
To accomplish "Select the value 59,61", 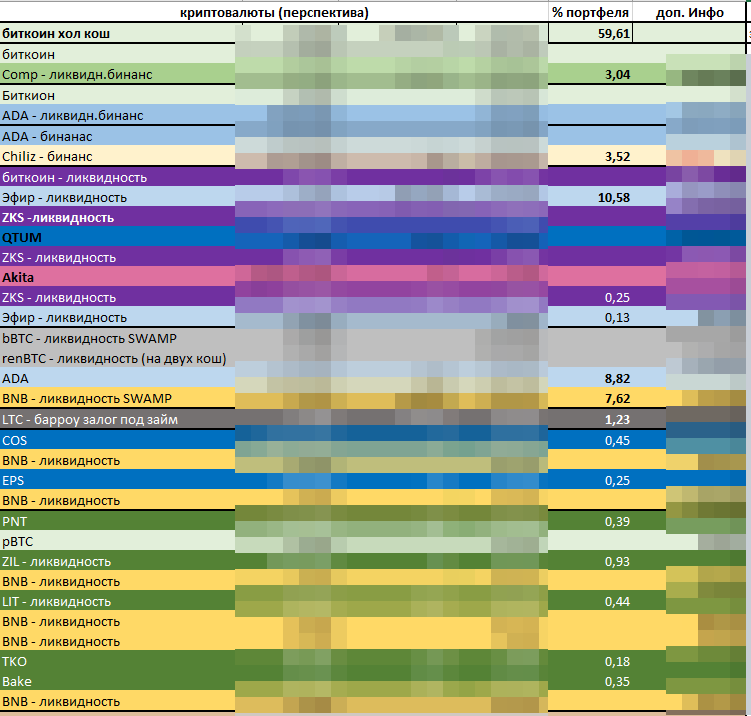I will 614,34.
